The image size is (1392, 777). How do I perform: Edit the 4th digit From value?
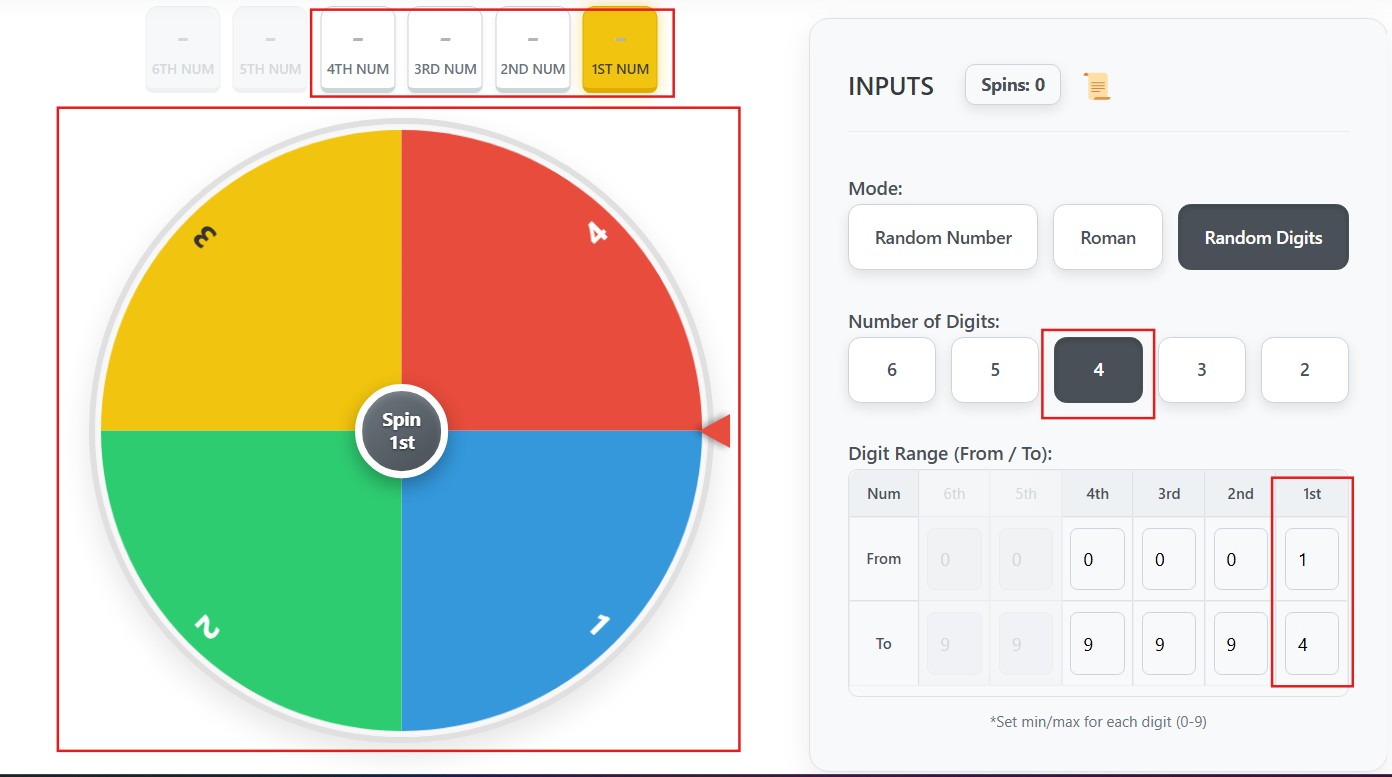click(1096, 559)
